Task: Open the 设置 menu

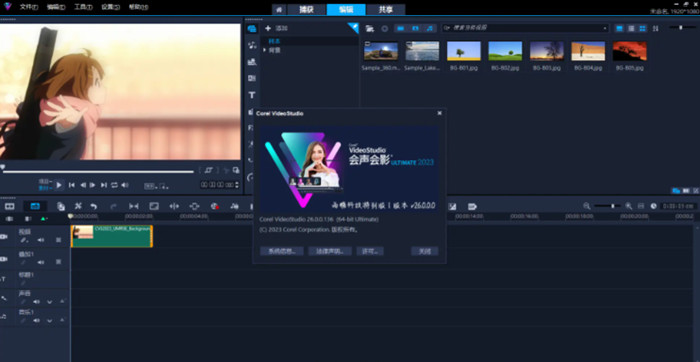Action: pyautogui.click(x=110, y=7)
